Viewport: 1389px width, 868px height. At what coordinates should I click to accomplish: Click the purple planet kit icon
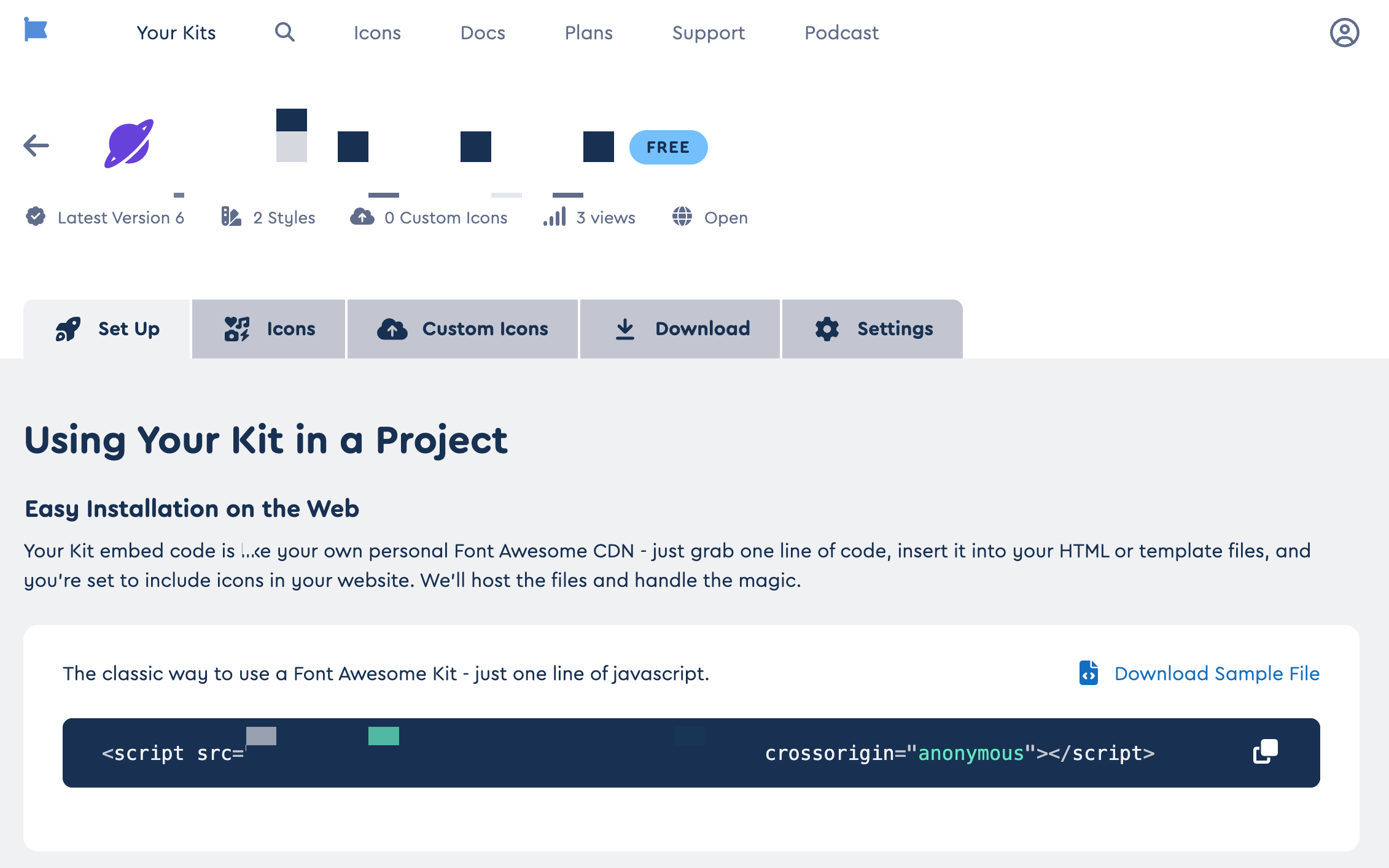(129, 144)
